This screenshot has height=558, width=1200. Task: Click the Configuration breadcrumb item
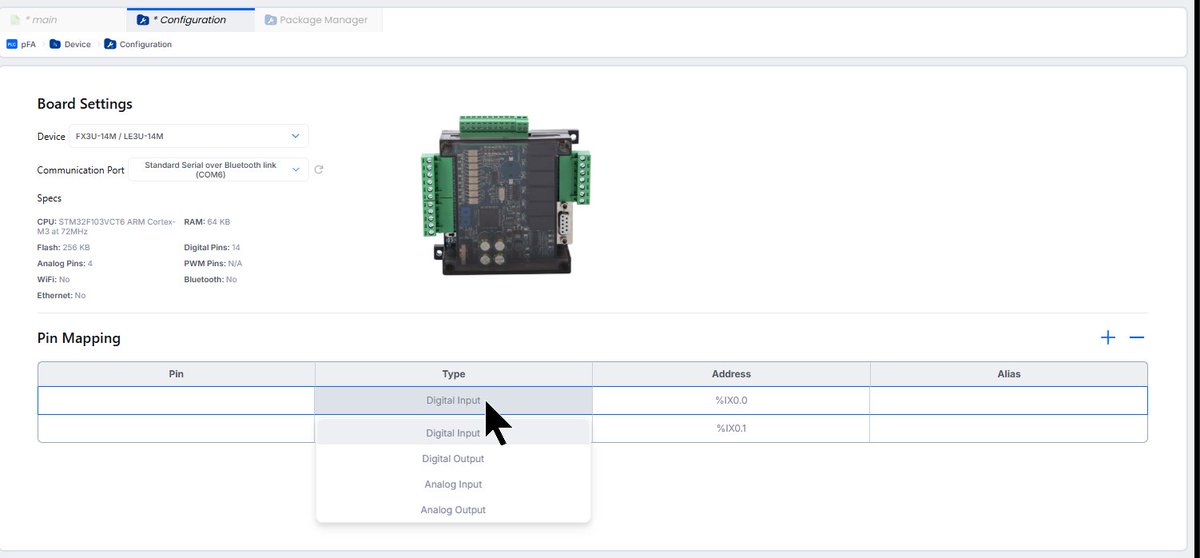(138, 44)
